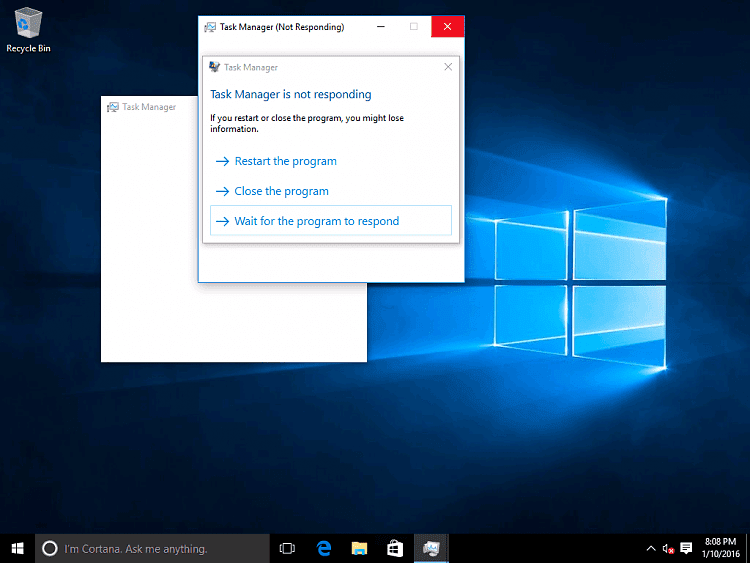The image size is (750, 563).
Task: Open the Action Center notifications
Action: click(686, 548)
